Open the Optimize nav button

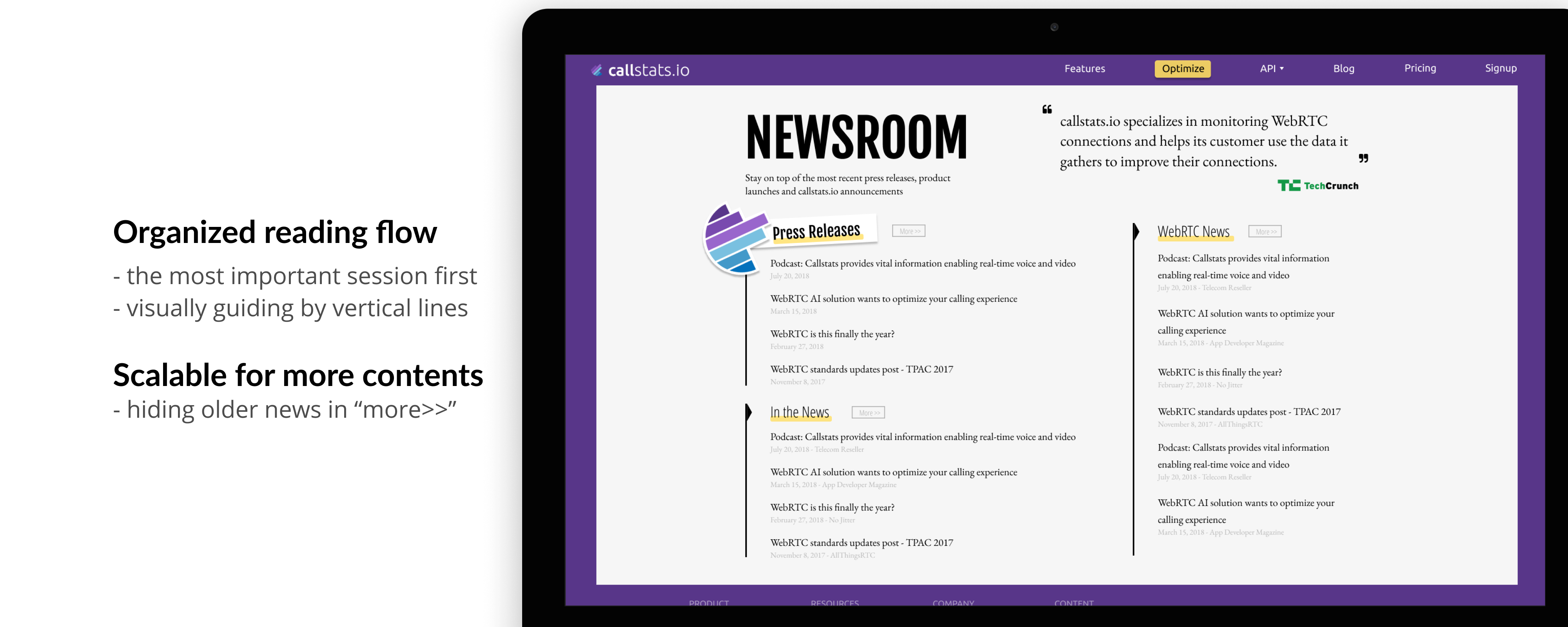(x=1182, y=69)
